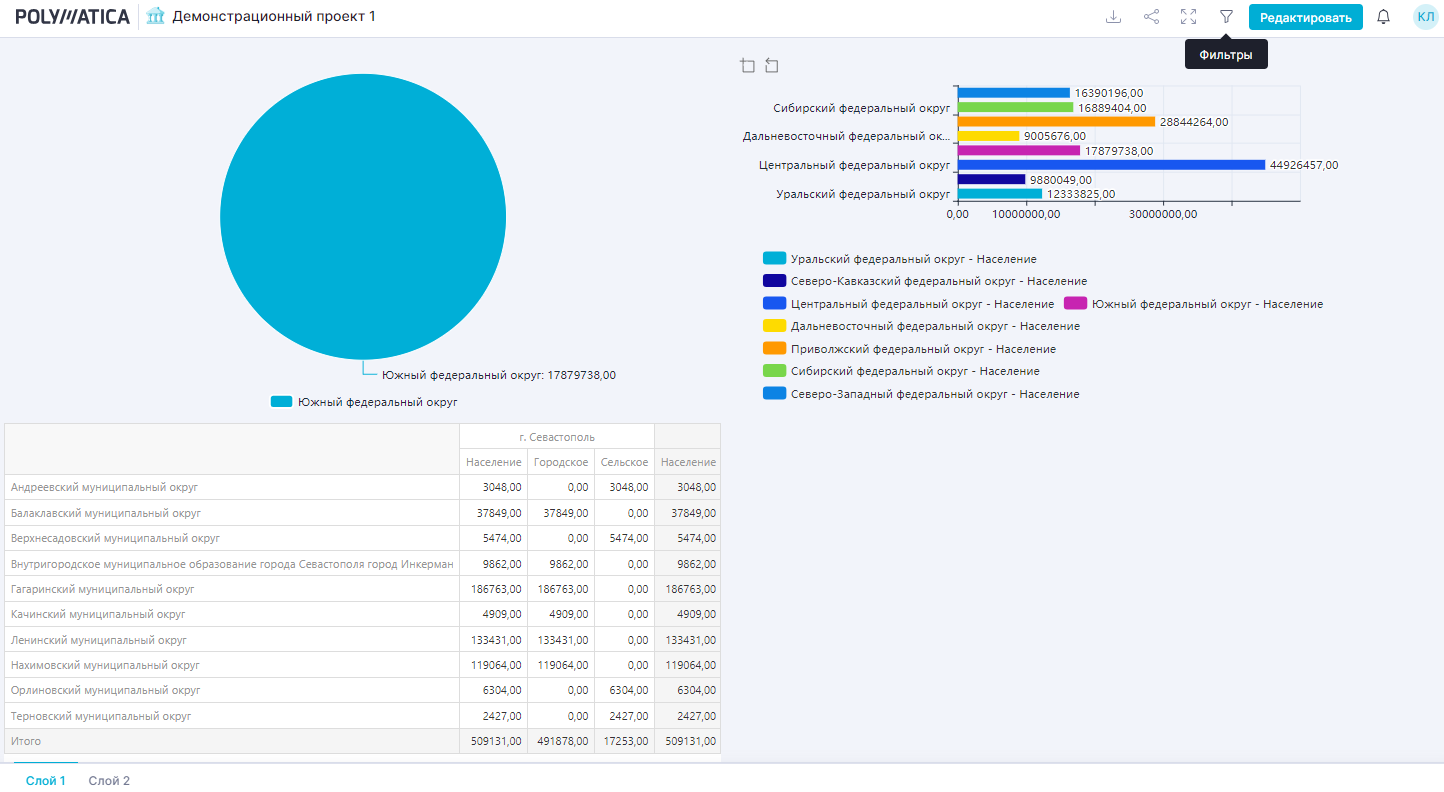The width and height of the screenshot is (1444, 792).
Task: Click the г. Севастополь column header
Action: point(556,437)
